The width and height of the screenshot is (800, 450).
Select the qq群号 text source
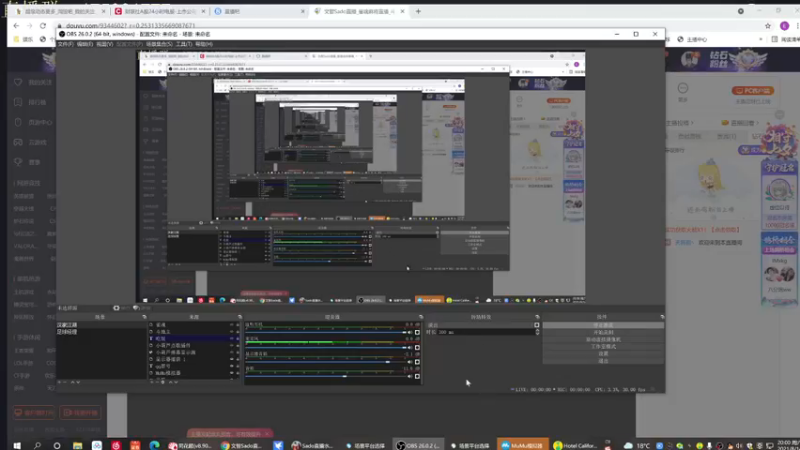click(x=163, y=366)
